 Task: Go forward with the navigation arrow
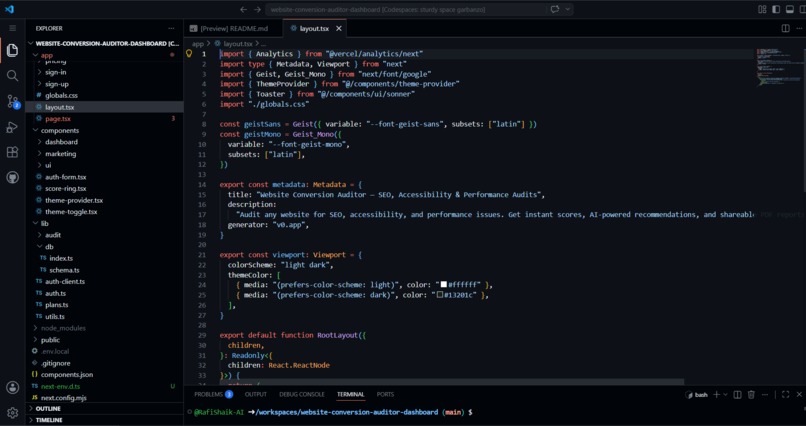258,9
